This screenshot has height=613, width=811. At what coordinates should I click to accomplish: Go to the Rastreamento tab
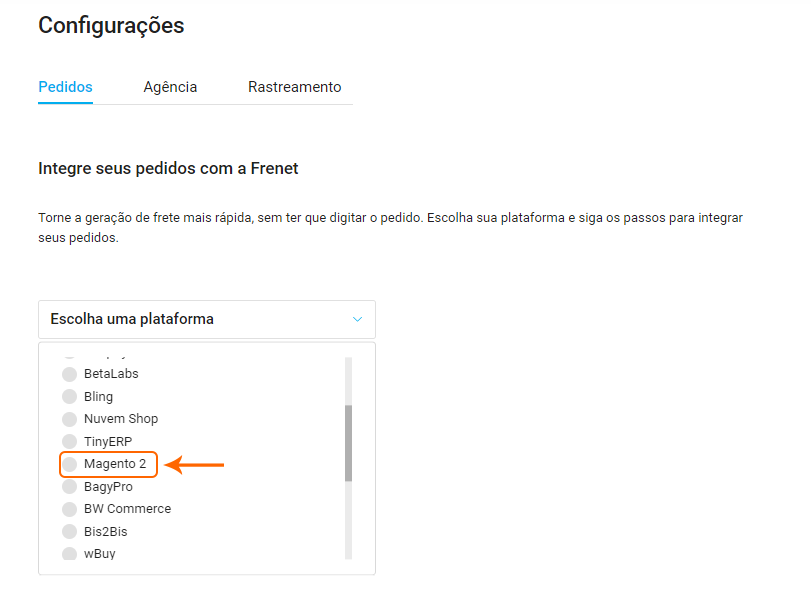click(x=294, y=87)
